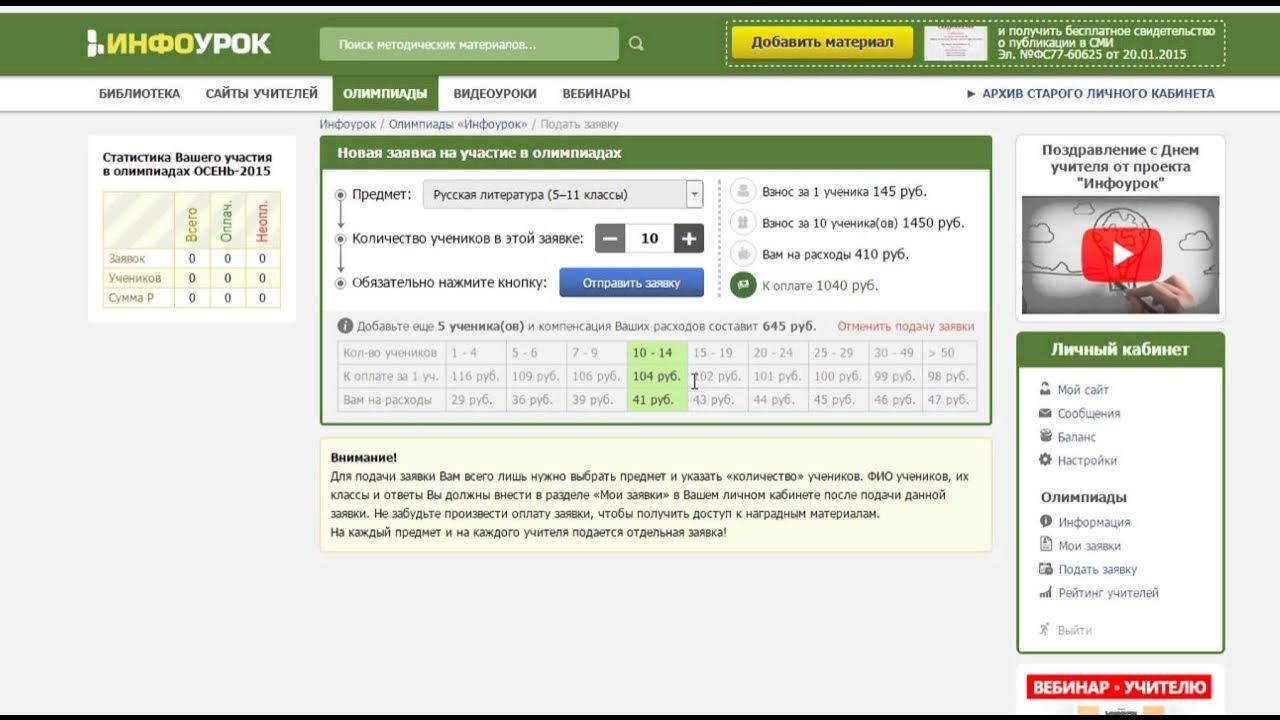
Task: Open the olympiad Информация link
Action: [1095, 522]
